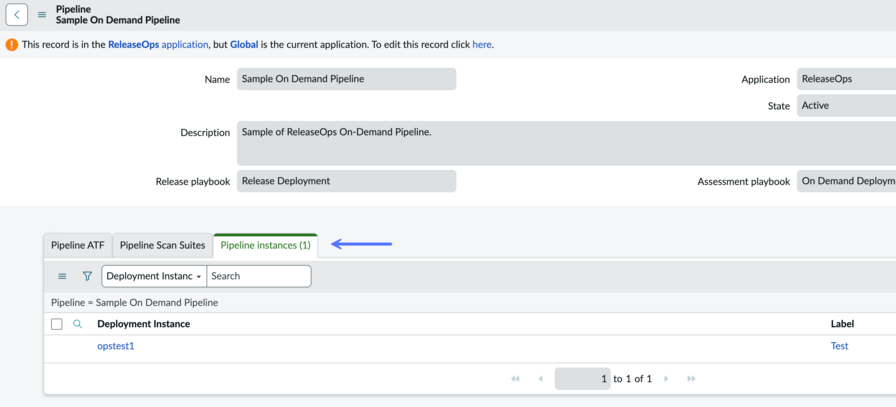
Task: Sort by the Deployment Instance column header
Action: [x=143, y=324]
